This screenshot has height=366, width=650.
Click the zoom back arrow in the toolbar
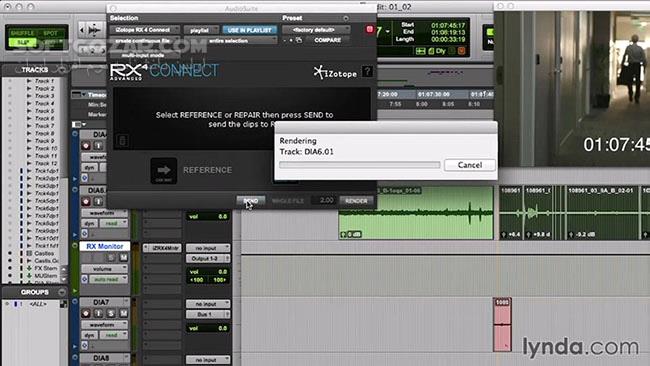(82, 30)
